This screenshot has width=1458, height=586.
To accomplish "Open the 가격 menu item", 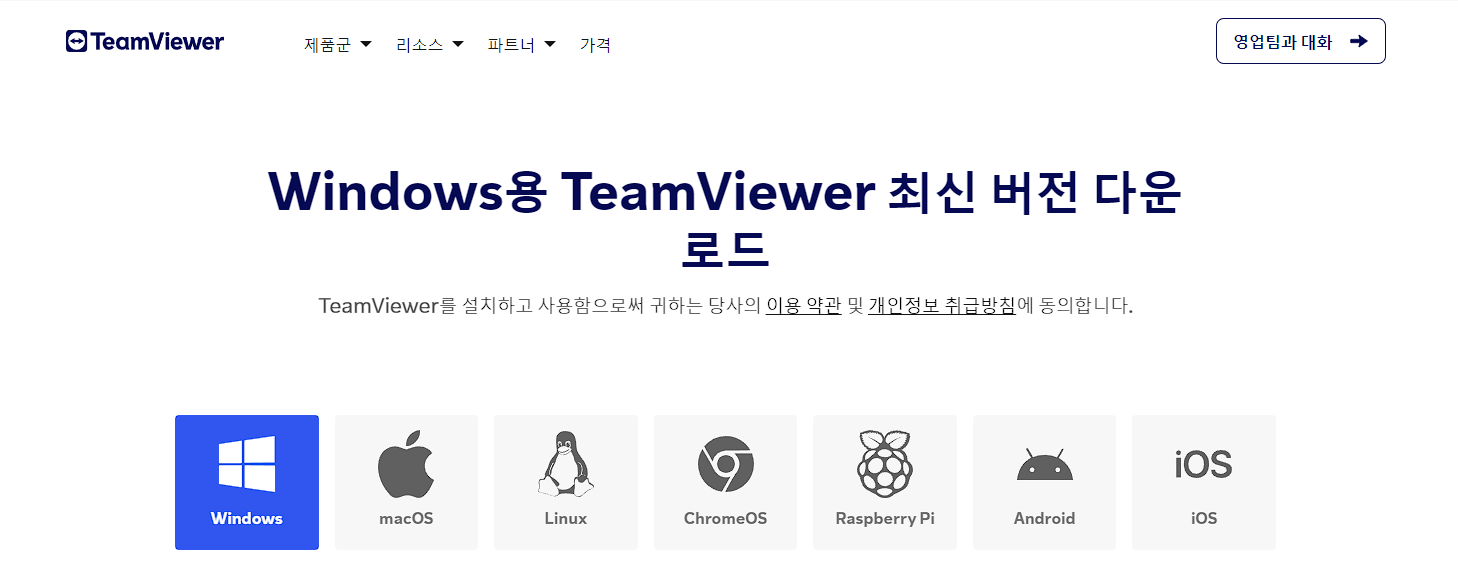I will [596, 43].
